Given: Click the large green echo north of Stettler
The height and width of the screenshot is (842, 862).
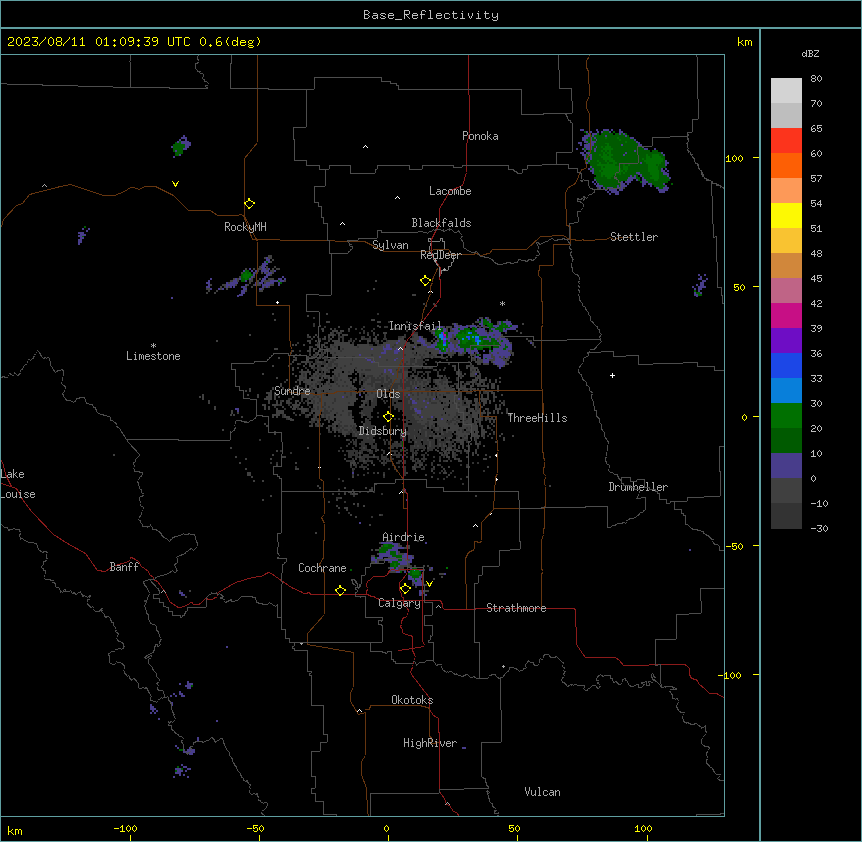Looking at the screenshot, I should click(624, 161).
